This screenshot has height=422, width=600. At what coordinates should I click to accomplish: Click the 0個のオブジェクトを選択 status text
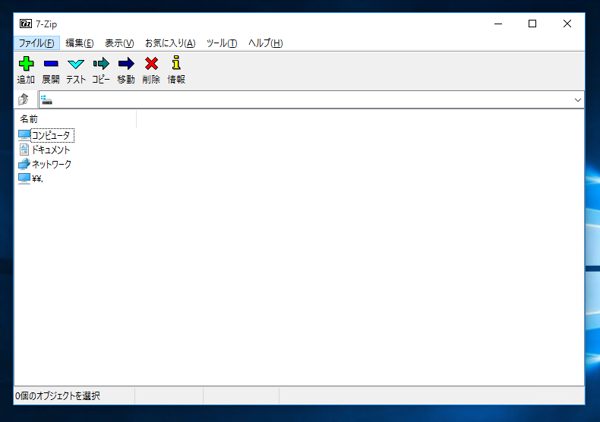57,396
